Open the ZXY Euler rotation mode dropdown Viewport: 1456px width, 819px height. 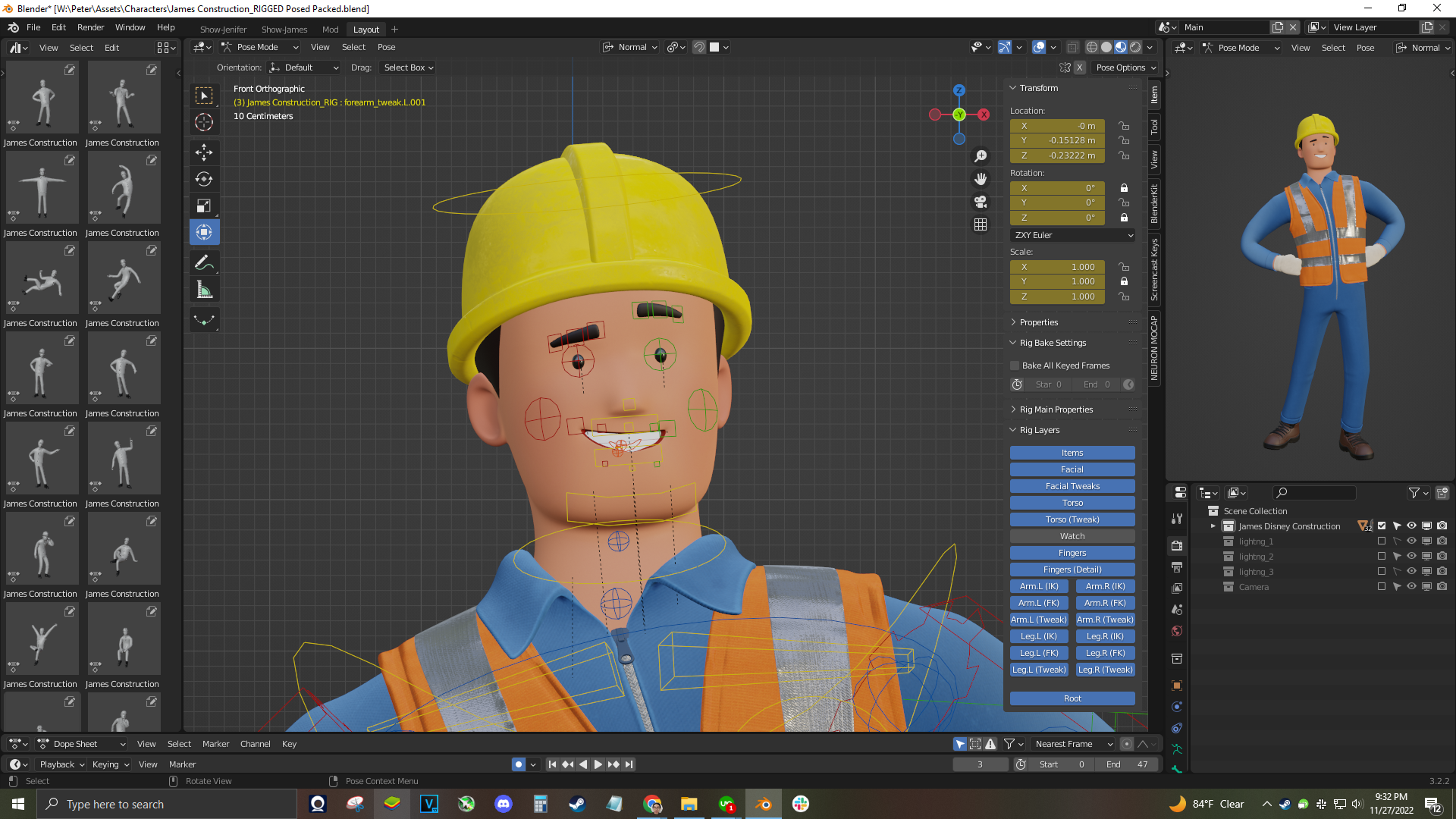click(1072, 235)
